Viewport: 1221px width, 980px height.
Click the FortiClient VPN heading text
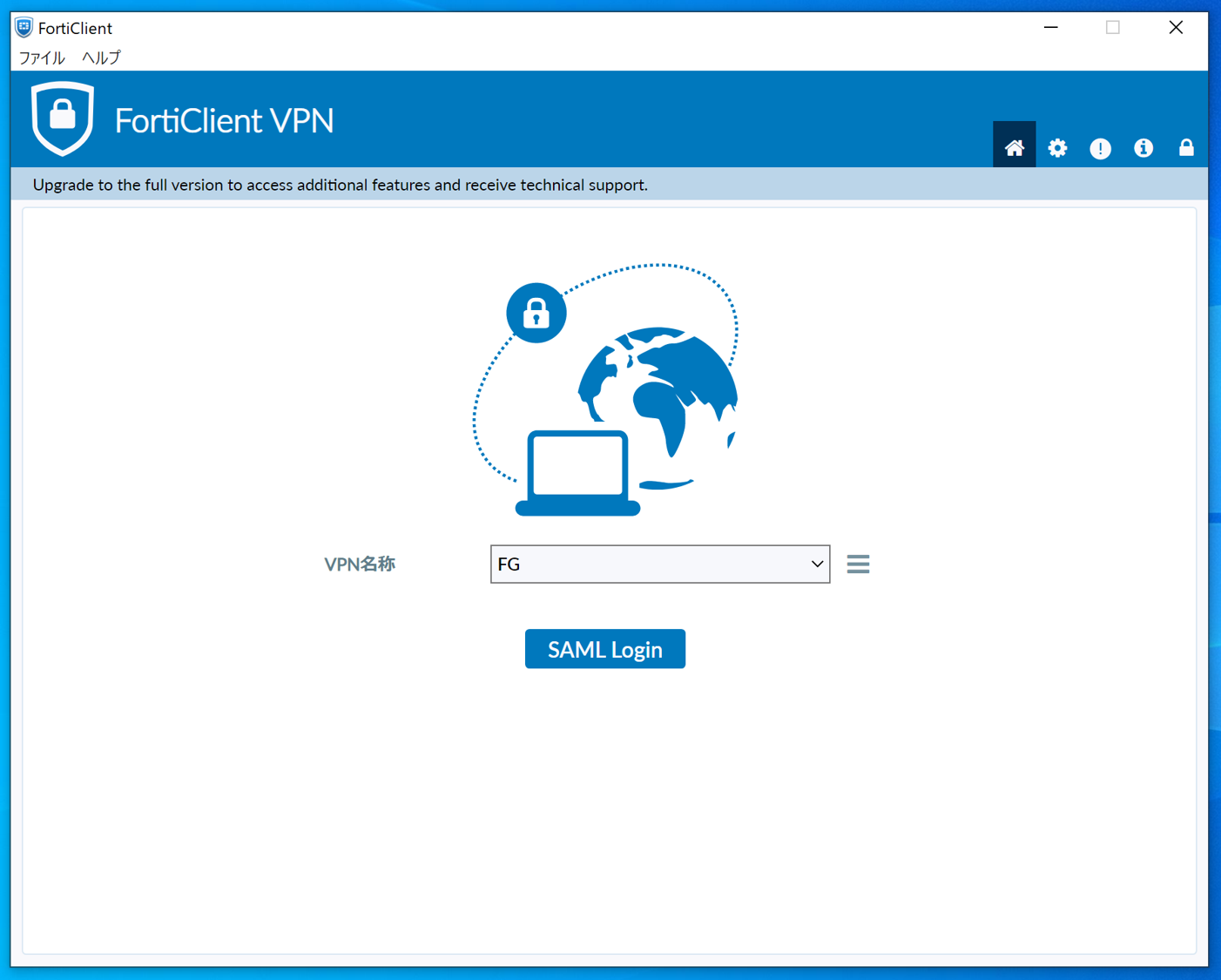click(224, 120)
